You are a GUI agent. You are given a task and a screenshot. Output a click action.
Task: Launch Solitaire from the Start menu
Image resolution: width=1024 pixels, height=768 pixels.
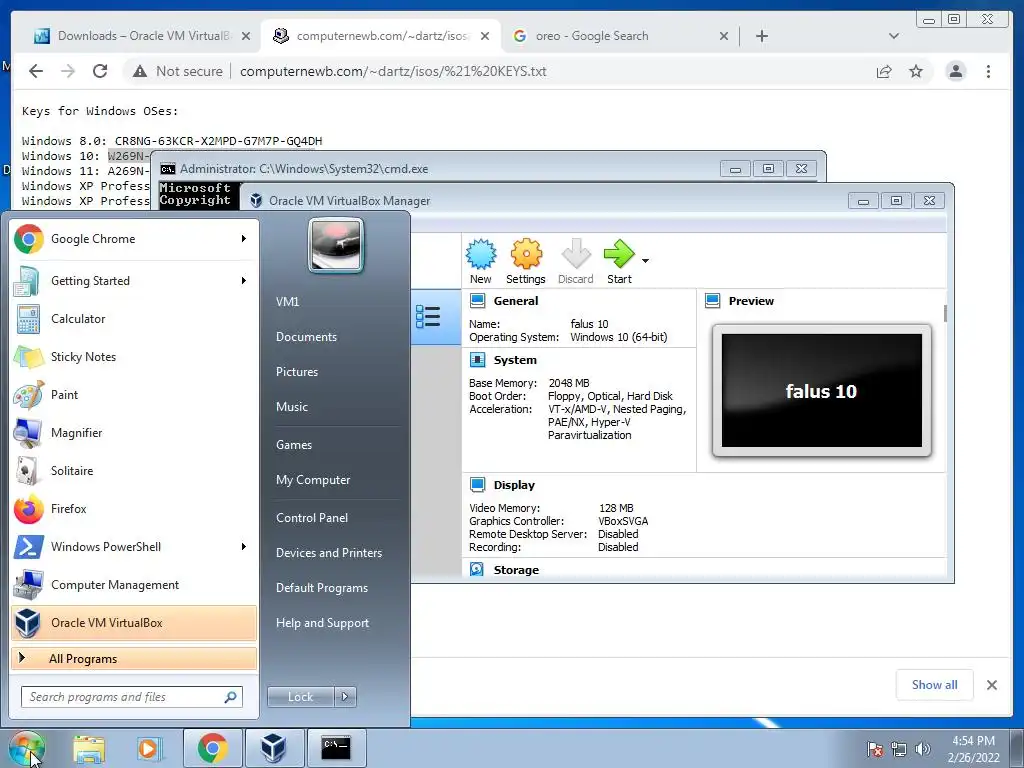click(x=134, y=471)
